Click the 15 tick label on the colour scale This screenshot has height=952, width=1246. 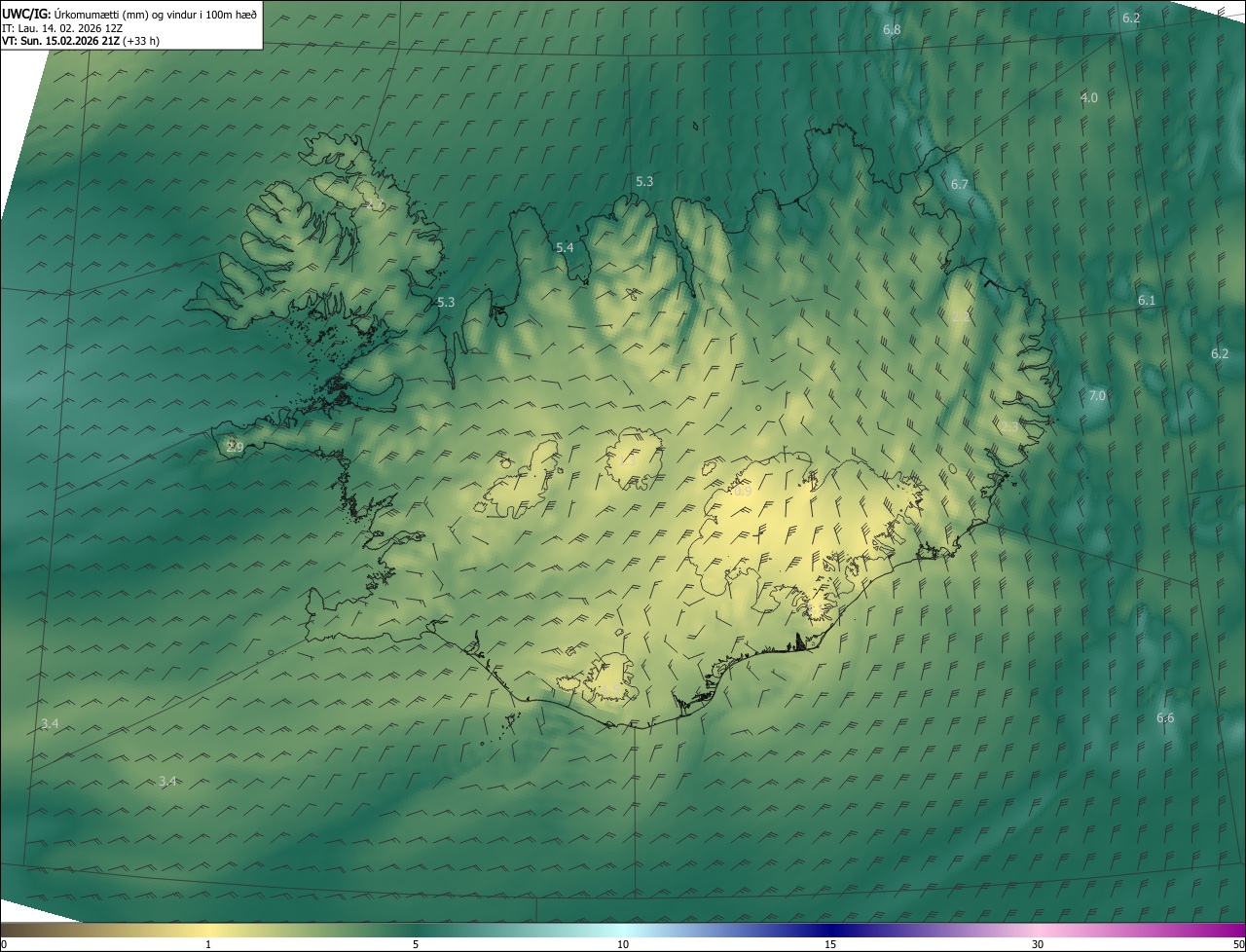pyautogui.click(x=830, y=944)
